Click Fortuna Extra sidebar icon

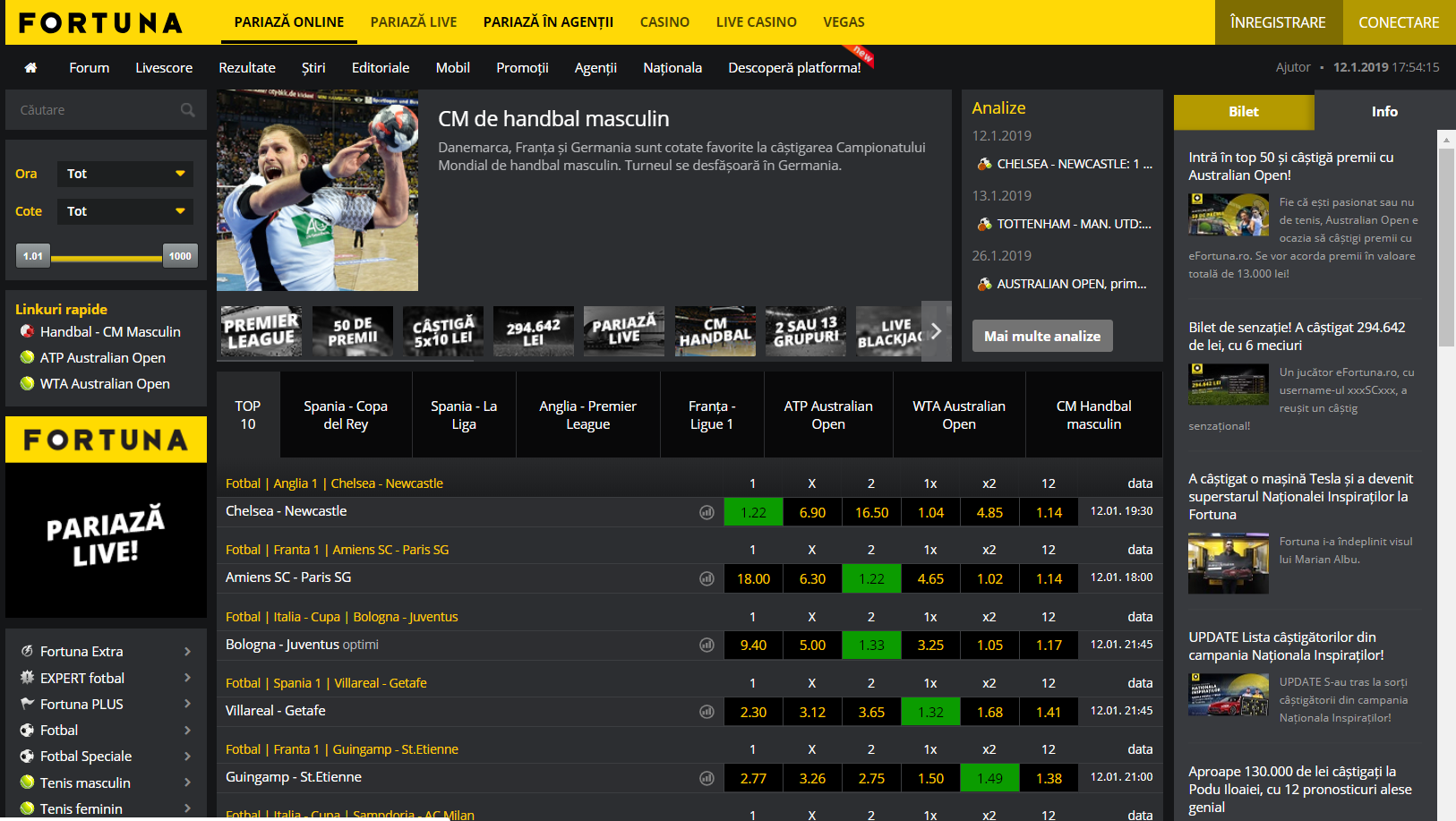point(27,651)
